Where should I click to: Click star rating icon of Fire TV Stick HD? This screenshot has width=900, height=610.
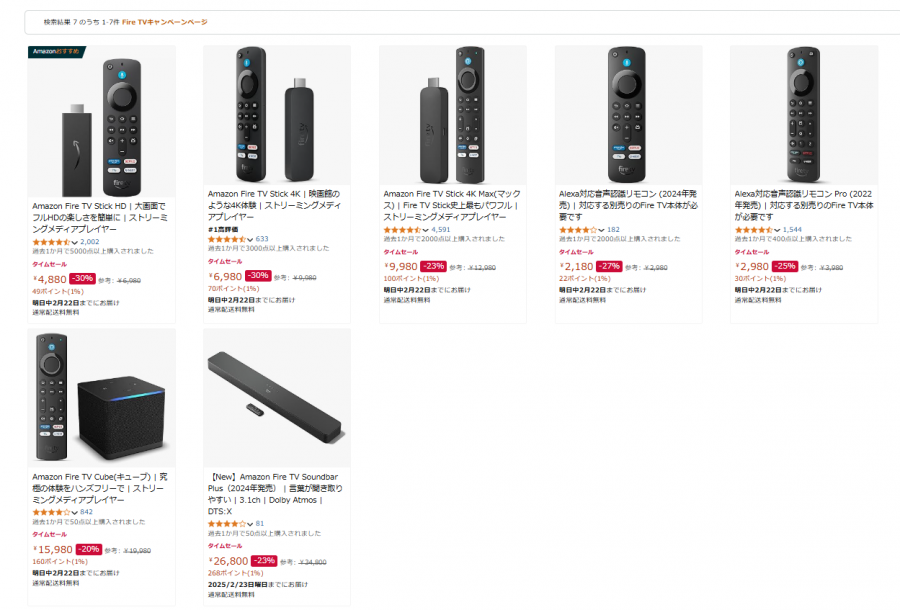tap(51, 242)
